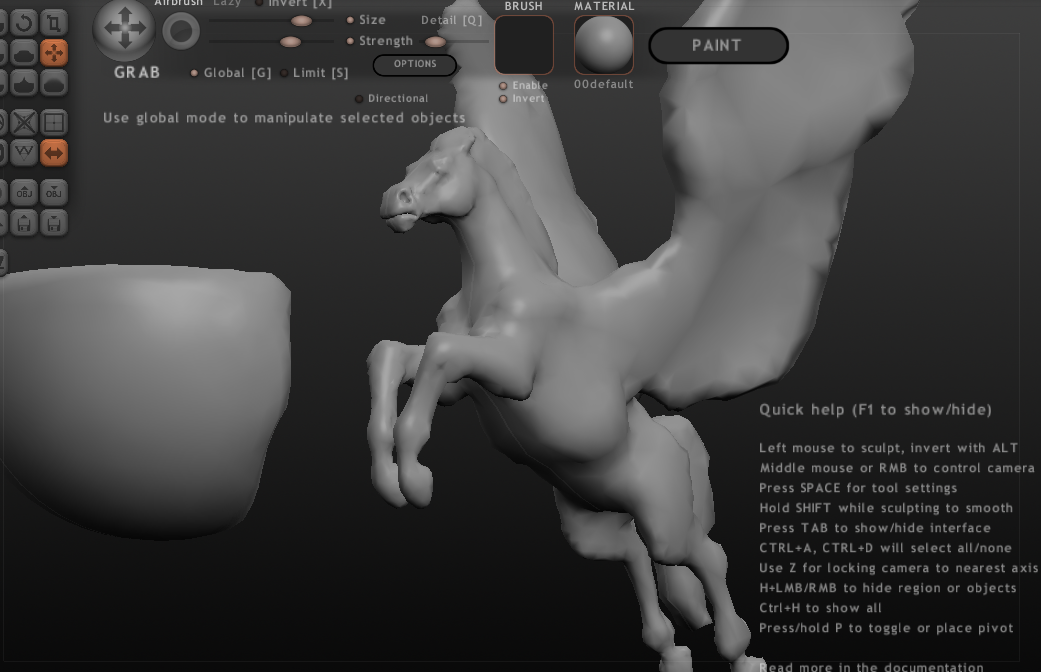The width and height of the screenshot is (1041, 672).
Task: Click the Quick help heading
Action: tap(875, 410)
